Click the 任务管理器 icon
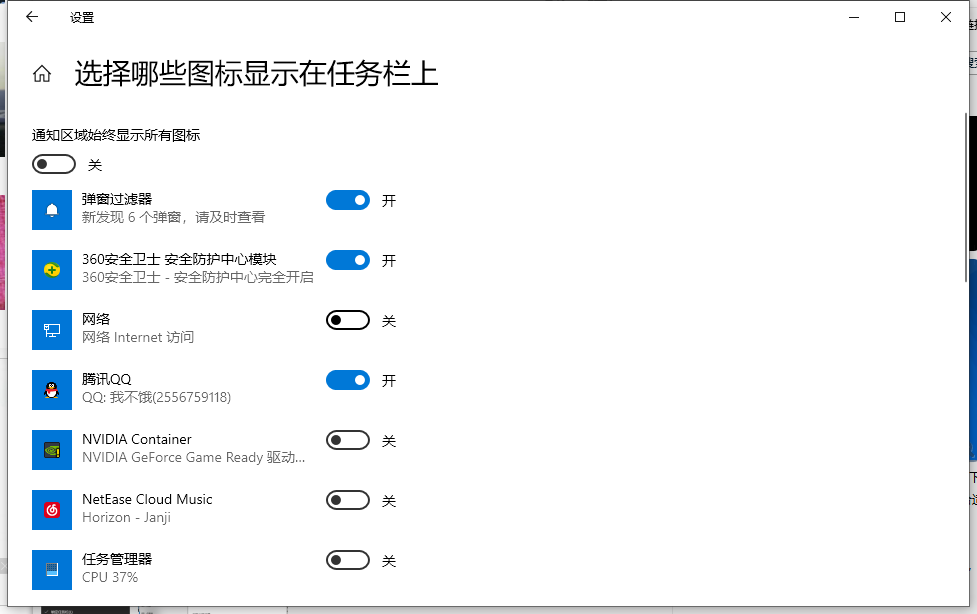 (52, 570)
